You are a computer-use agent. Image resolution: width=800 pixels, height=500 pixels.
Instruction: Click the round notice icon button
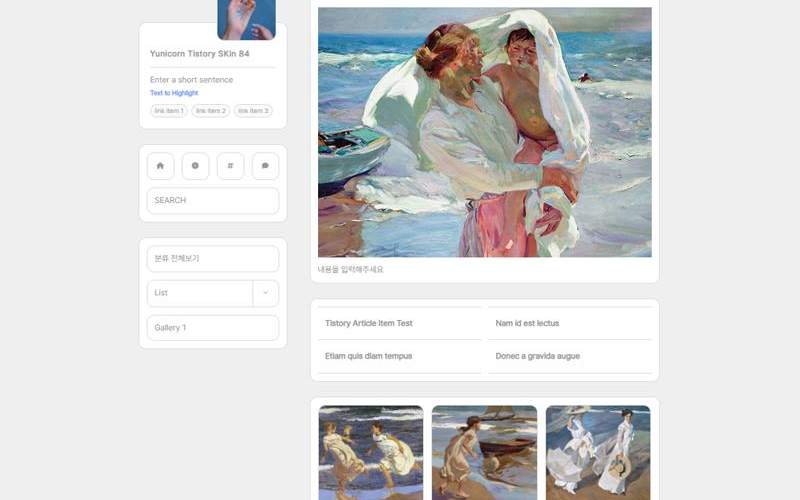(195, 166)
